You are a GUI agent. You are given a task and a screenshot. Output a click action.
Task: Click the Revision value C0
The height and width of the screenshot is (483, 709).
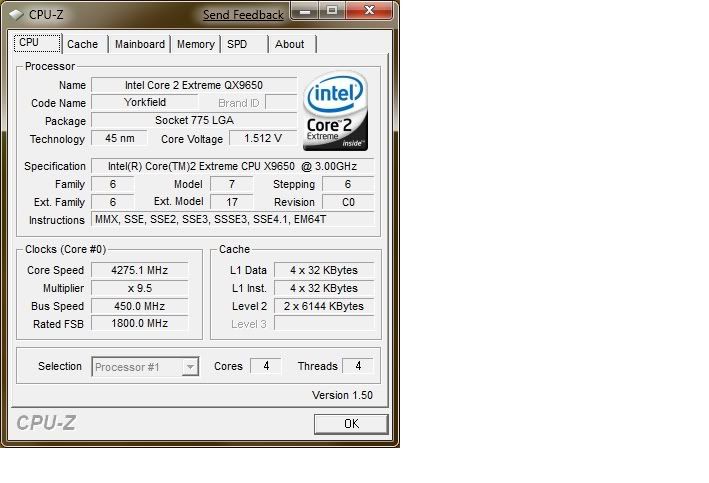pos(348,202)
